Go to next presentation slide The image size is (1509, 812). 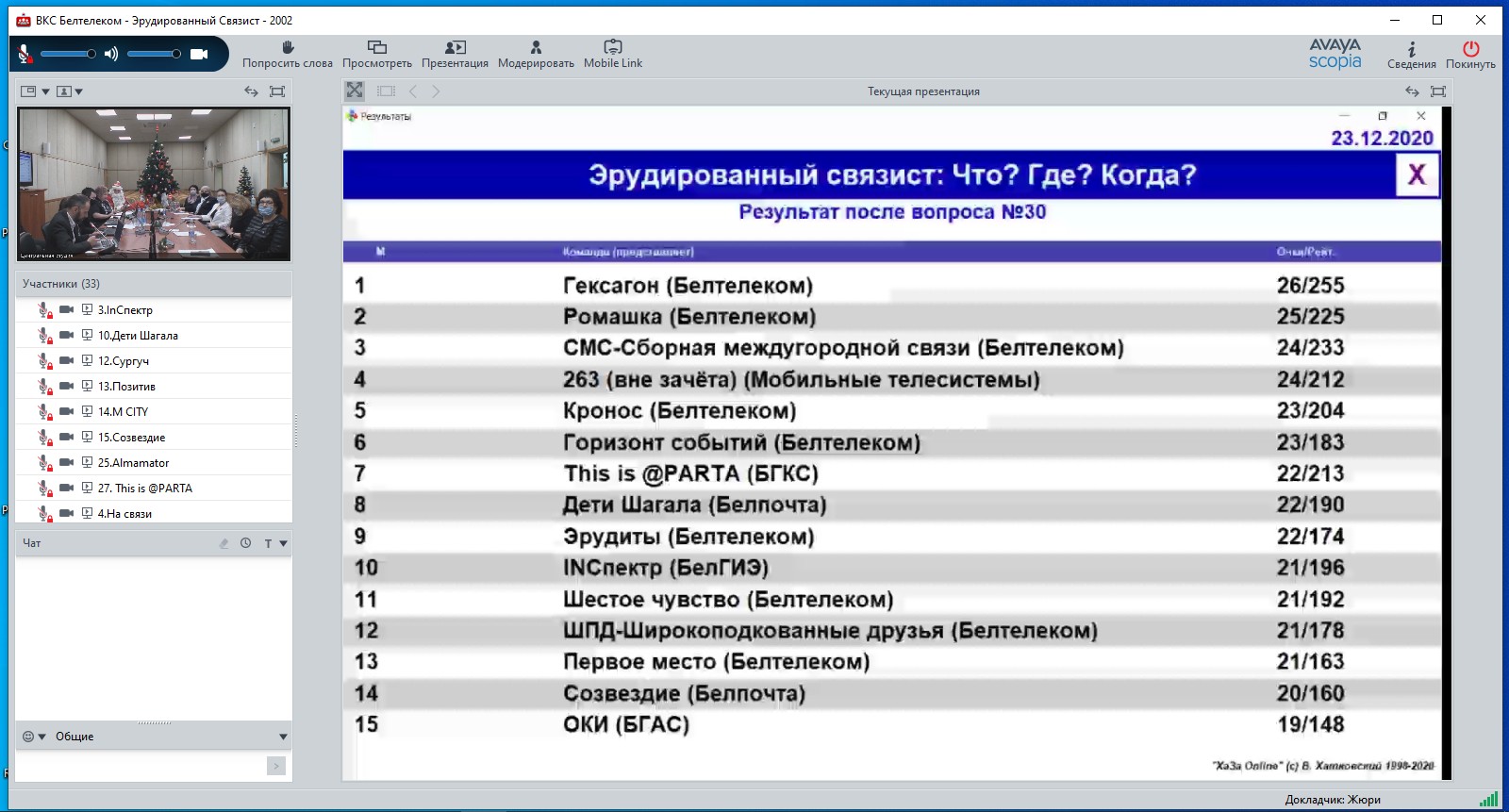click(x=436, y=91)
